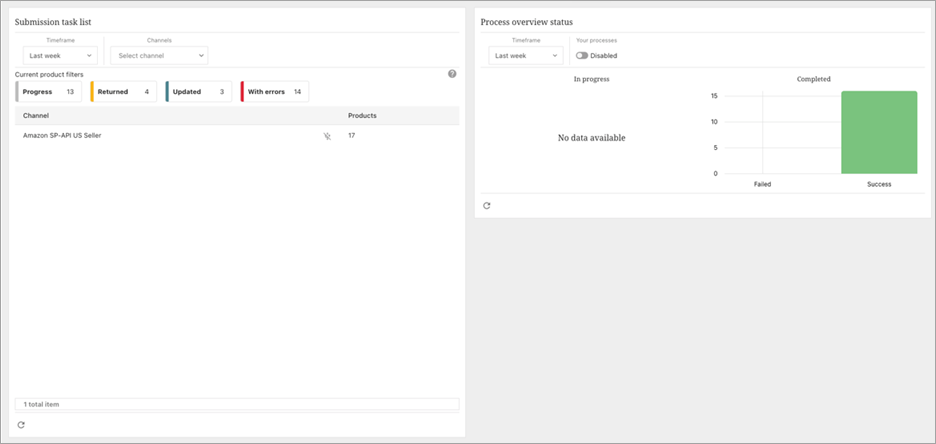Click the disconnected plug icon in Amazon row
The image size is (936, 444).
click(327, 136)
